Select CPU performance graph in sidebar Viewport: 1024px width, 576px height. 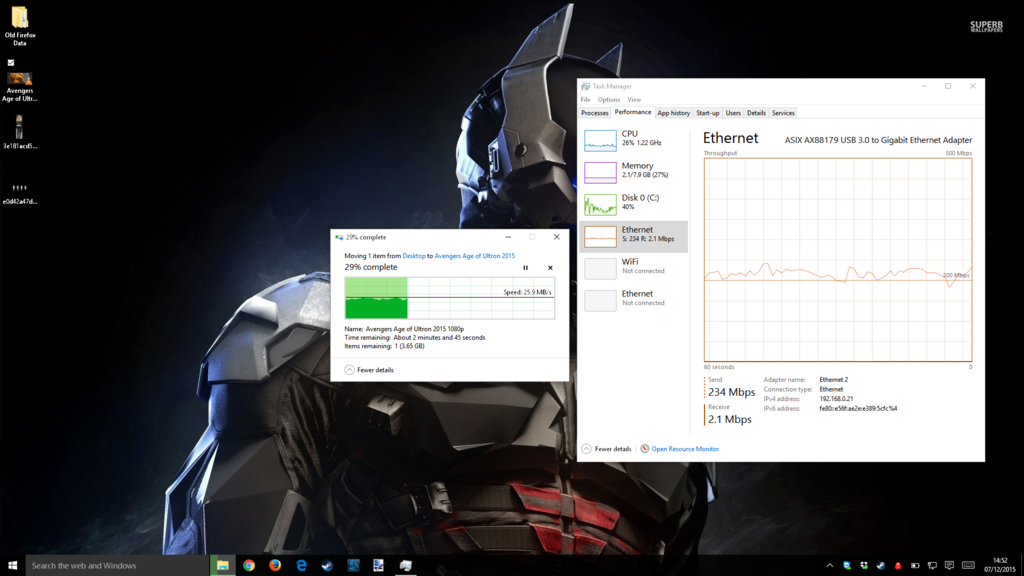tap(635, 139)
